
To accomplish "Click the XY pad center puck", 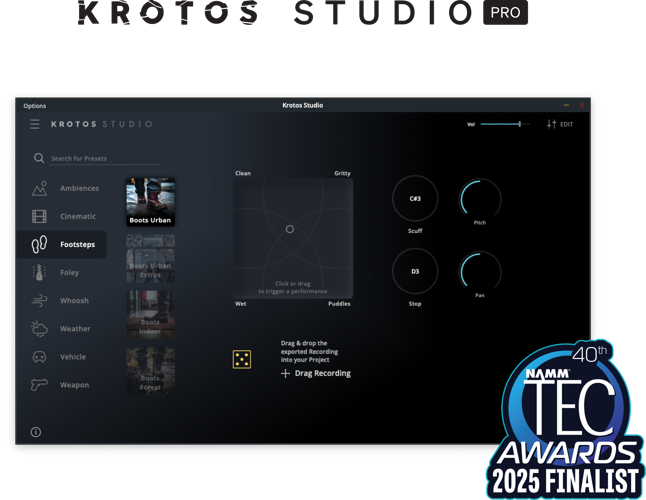I will click(290, 229).
